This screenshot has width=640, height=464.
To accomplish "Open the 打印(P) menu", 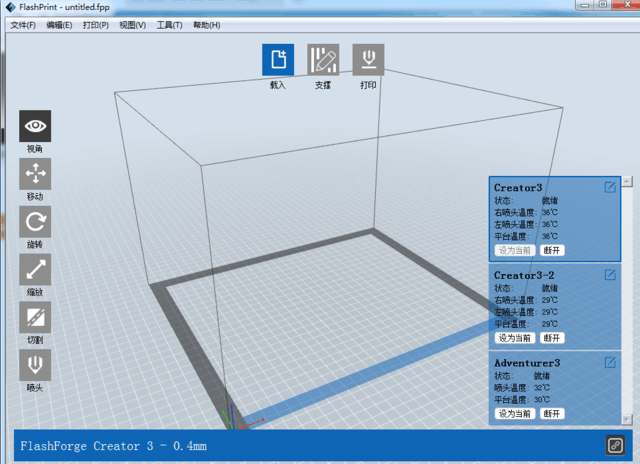I will pyautogui.click(x=96, y=25).
